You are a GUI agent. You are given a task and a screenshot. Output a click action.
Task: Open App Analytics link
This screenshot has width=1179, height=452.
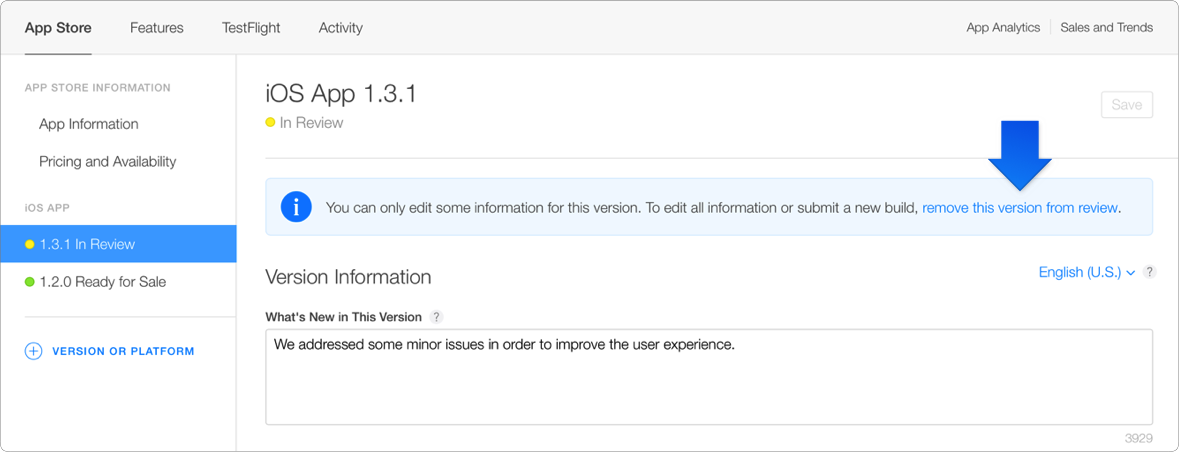[x=1003, y=27]
